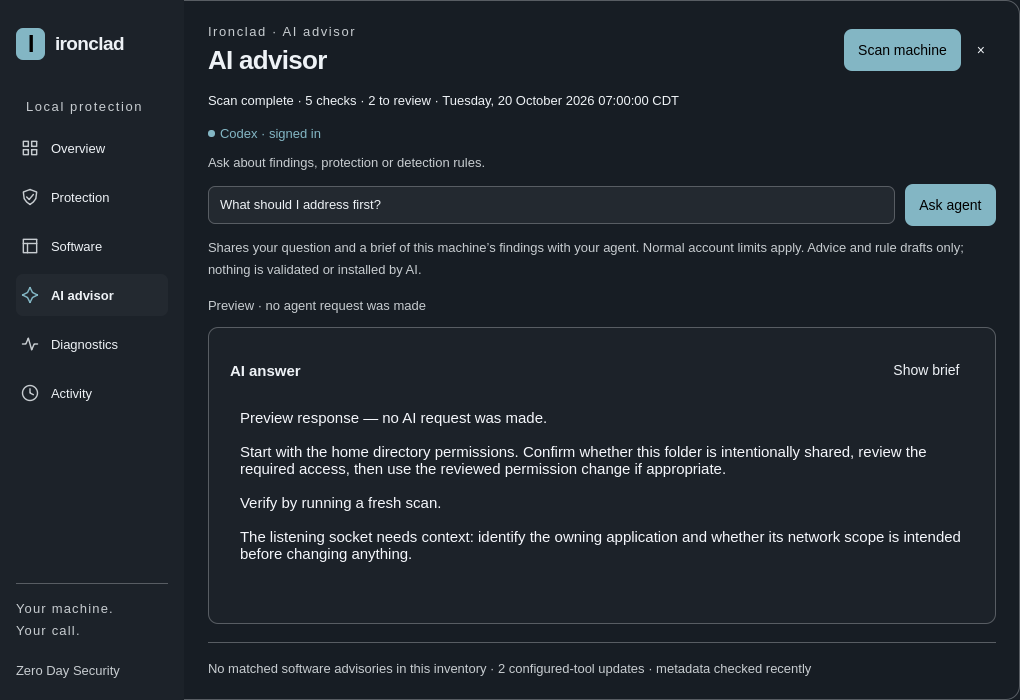The width and height of the screenshot is (1020, 700).
Task: Click the Software layout icon
Action: [30, 246]
